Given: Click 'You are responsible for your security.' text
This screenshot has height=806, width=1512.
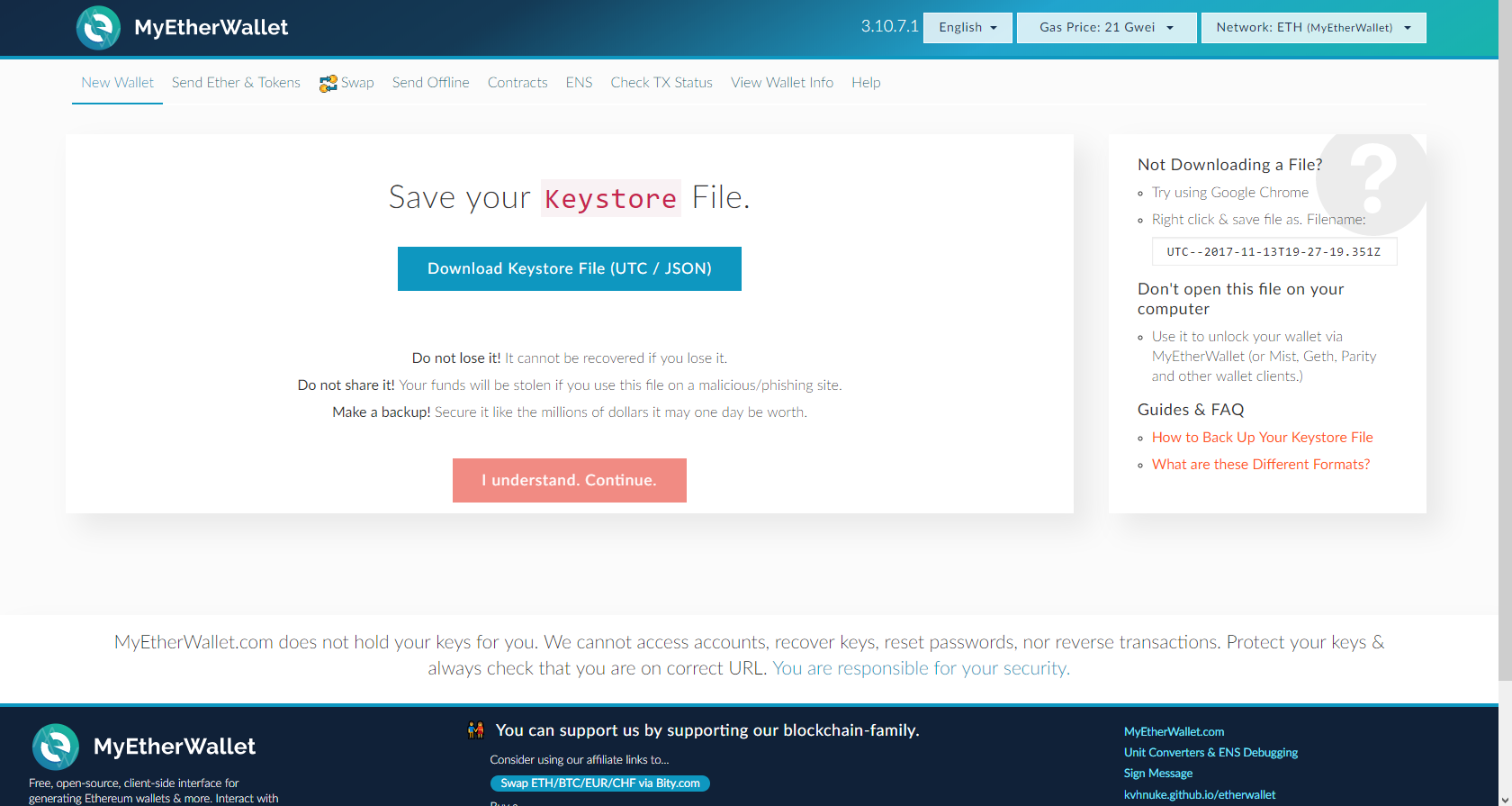Looking at the screenshot, I should (x=922, y=668).
